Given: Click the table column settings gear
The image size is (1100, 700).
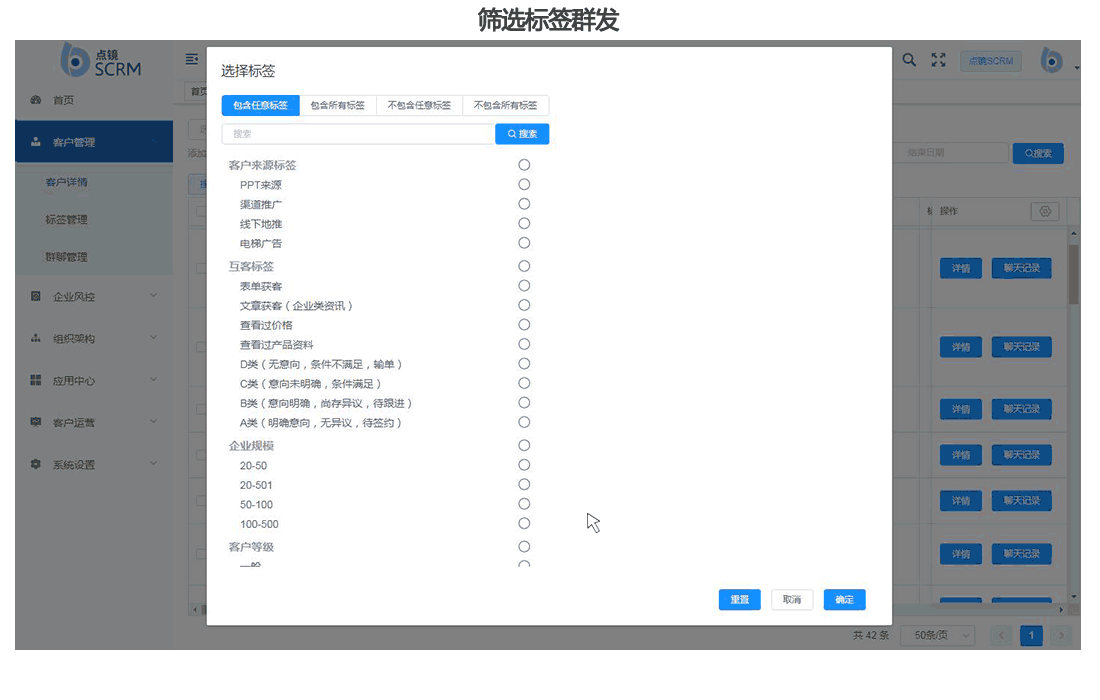Looking at the screenshot, I should [1045, 211].
